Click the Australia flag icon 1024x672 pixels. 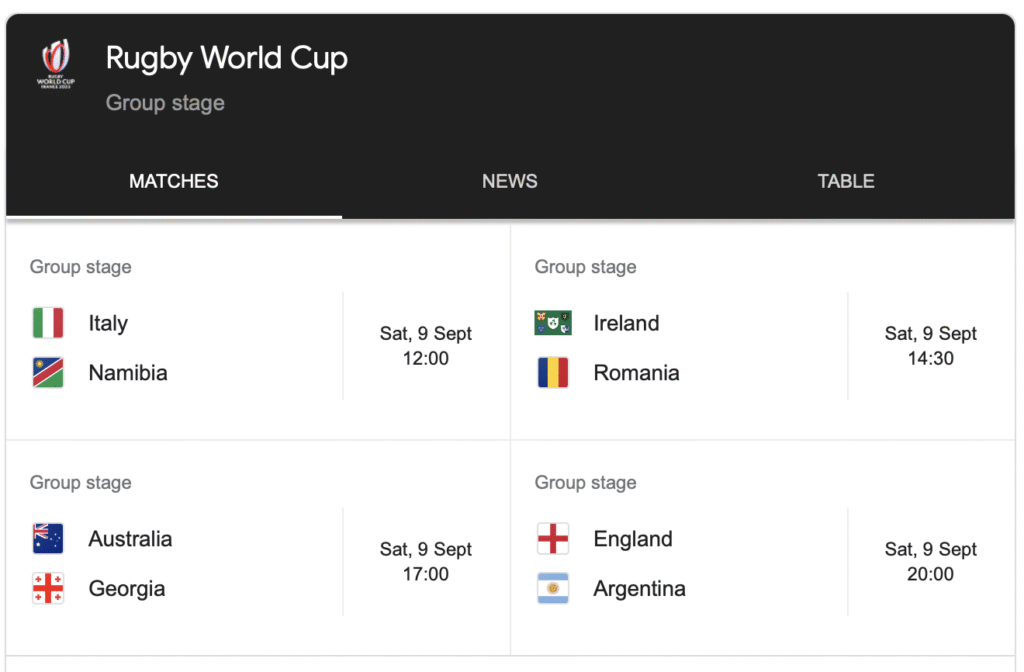48,539
